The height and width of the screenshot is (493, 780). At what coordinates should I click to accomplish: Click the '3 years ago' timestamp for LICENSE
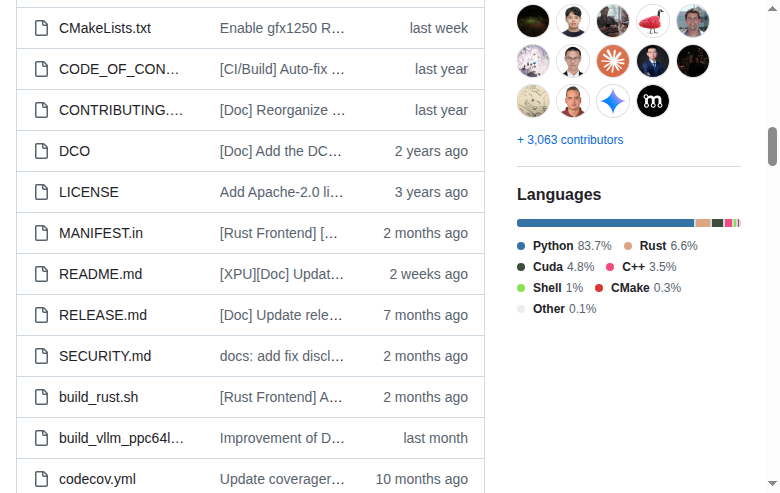431,192
